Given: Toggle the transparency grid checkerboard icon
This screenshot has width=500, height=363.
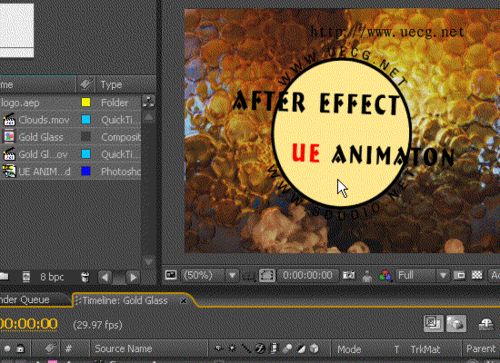Looking at the screenshot, I should (477, 275).
